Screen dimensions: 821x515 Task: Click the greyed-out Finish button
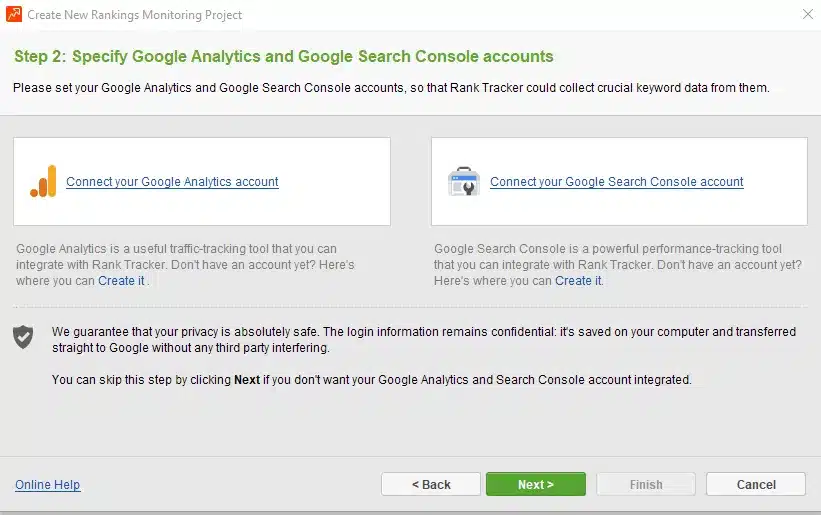point(646,484)
